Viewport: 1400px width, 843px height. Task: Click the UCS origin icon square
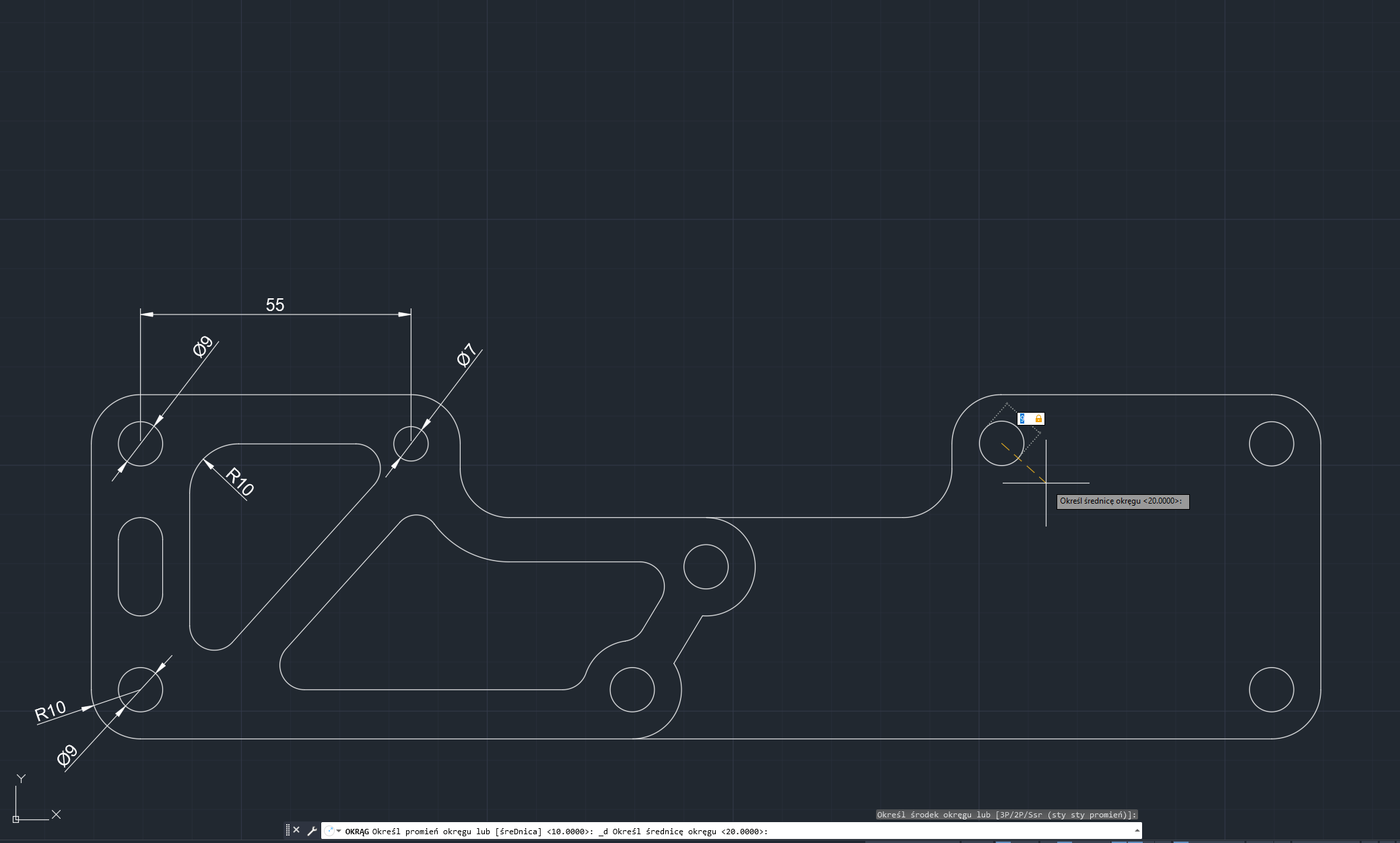(x=16, y=819)
